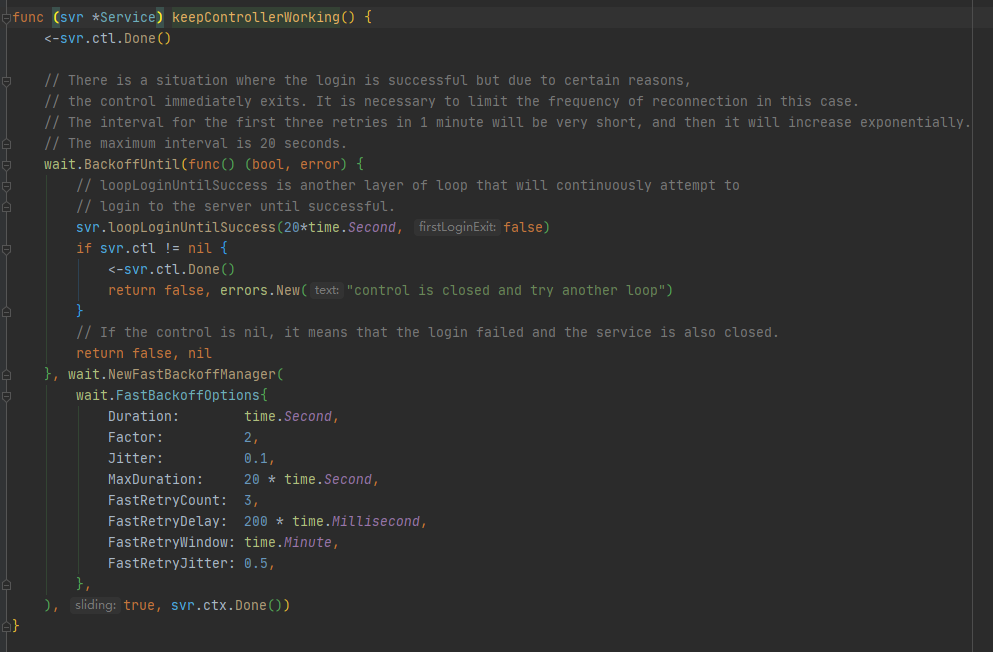The image size is (993, 652).
Task: Click the 'text:' parameter hint in errors.New
Action: pos(326,291)
